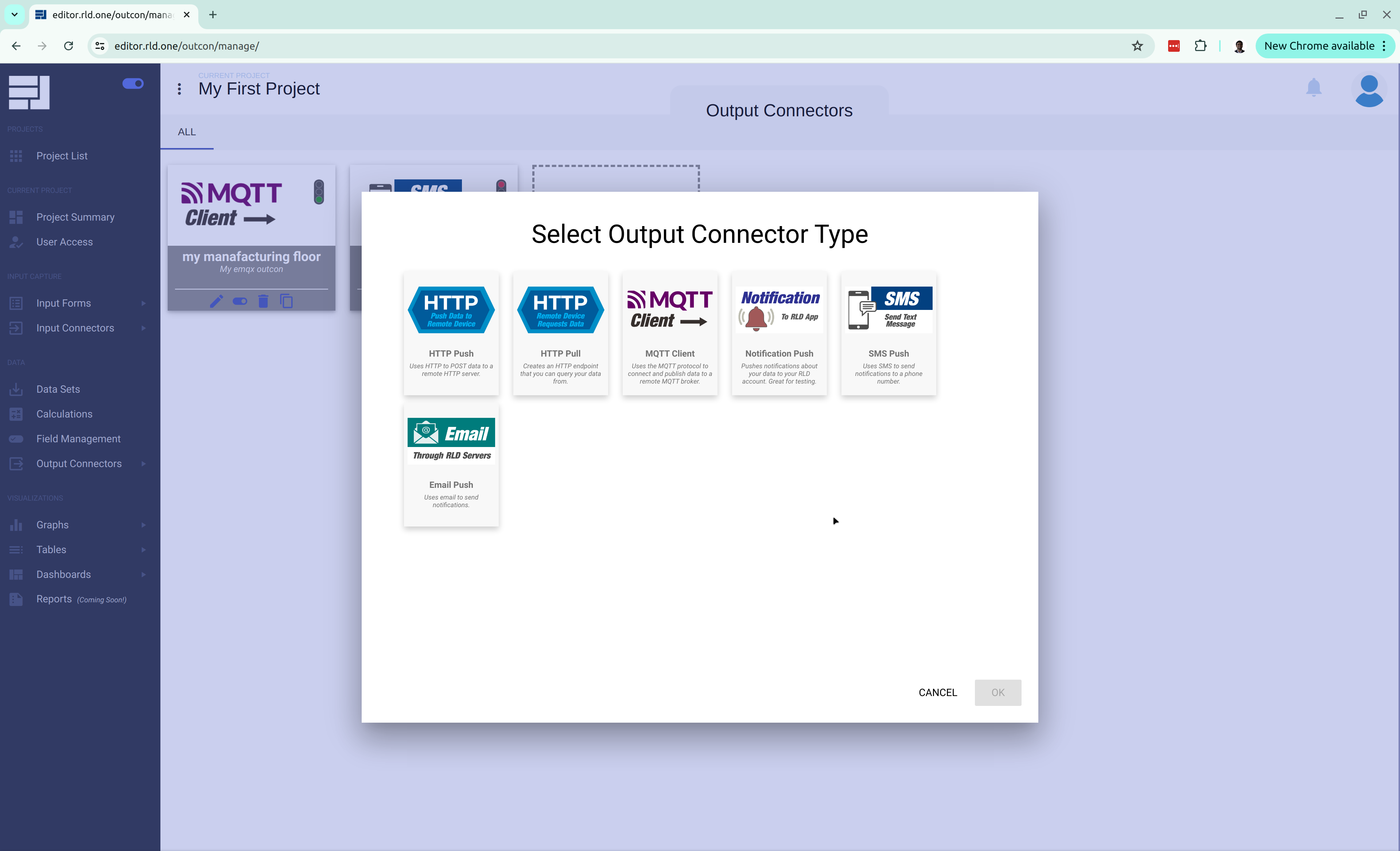
Task: Click the Tables list icon
Action: (16, 550)
